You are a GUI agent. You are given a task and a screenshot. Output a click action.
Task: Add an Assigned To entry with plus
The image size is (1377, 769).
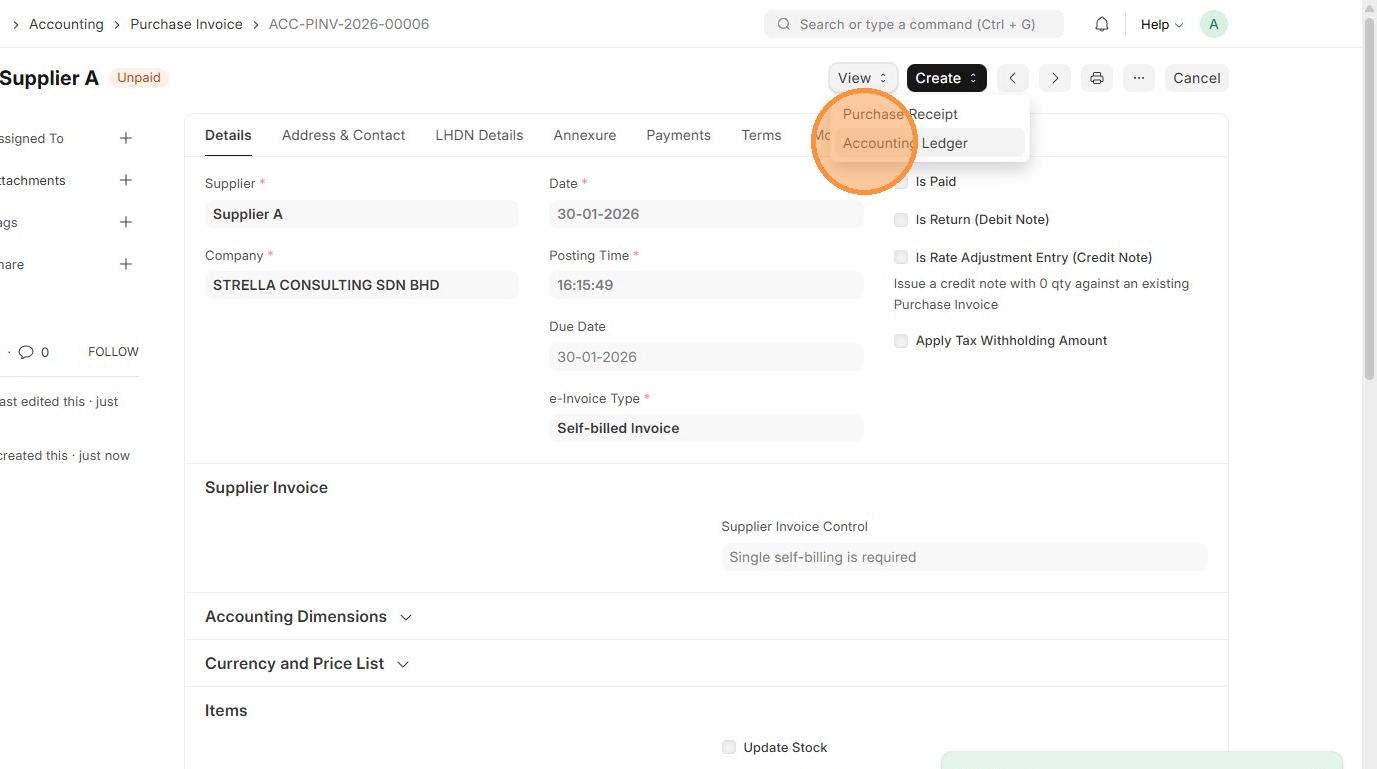tap(126, 138)
